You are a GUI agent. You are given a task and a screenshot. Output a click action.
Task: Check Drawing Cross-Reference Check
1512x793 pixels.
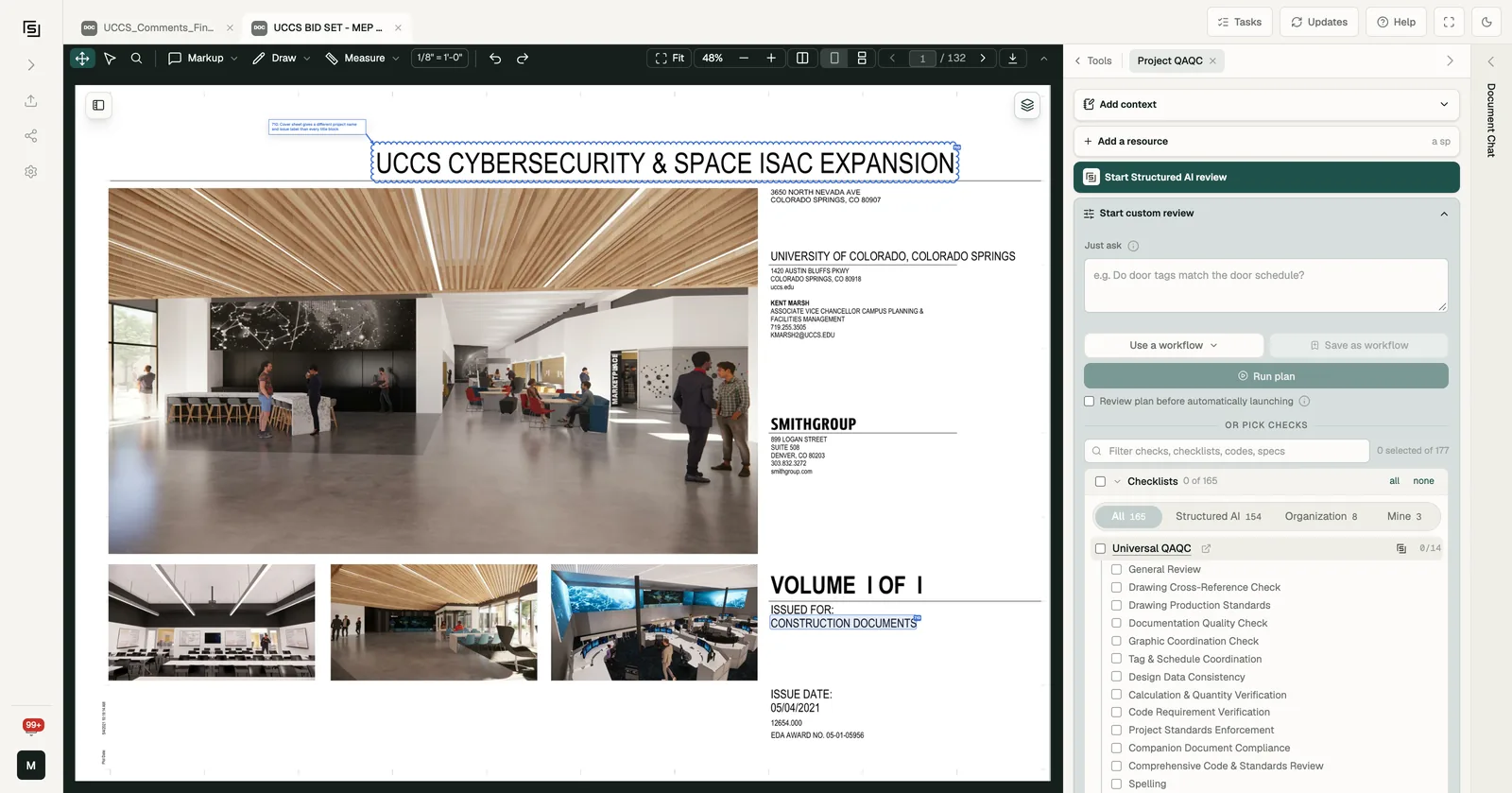(x=1116, y=588)
